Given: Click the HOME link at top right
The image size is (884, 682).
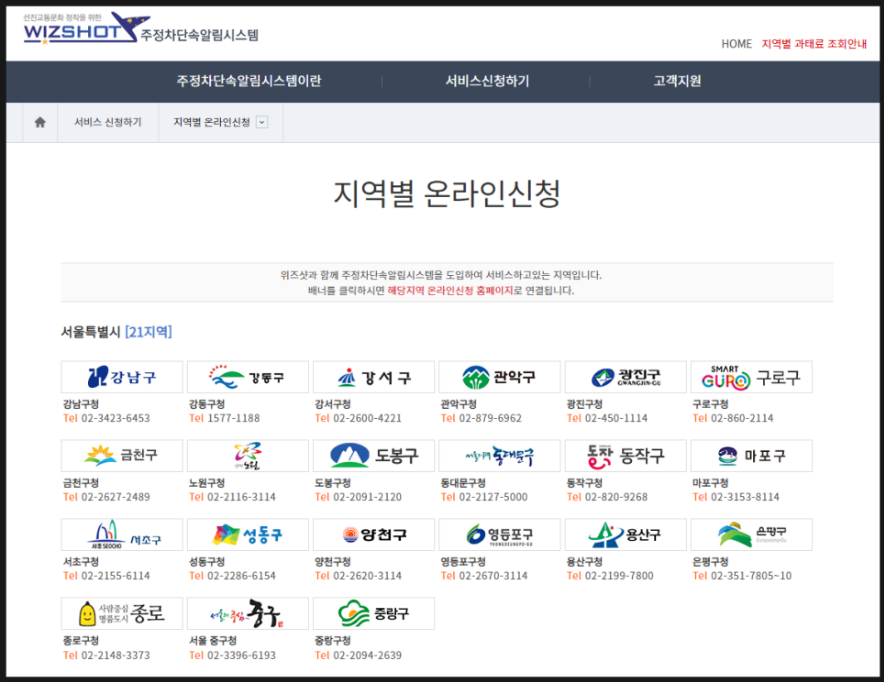Looking at the screenshot, I should [x=736, y=44].
